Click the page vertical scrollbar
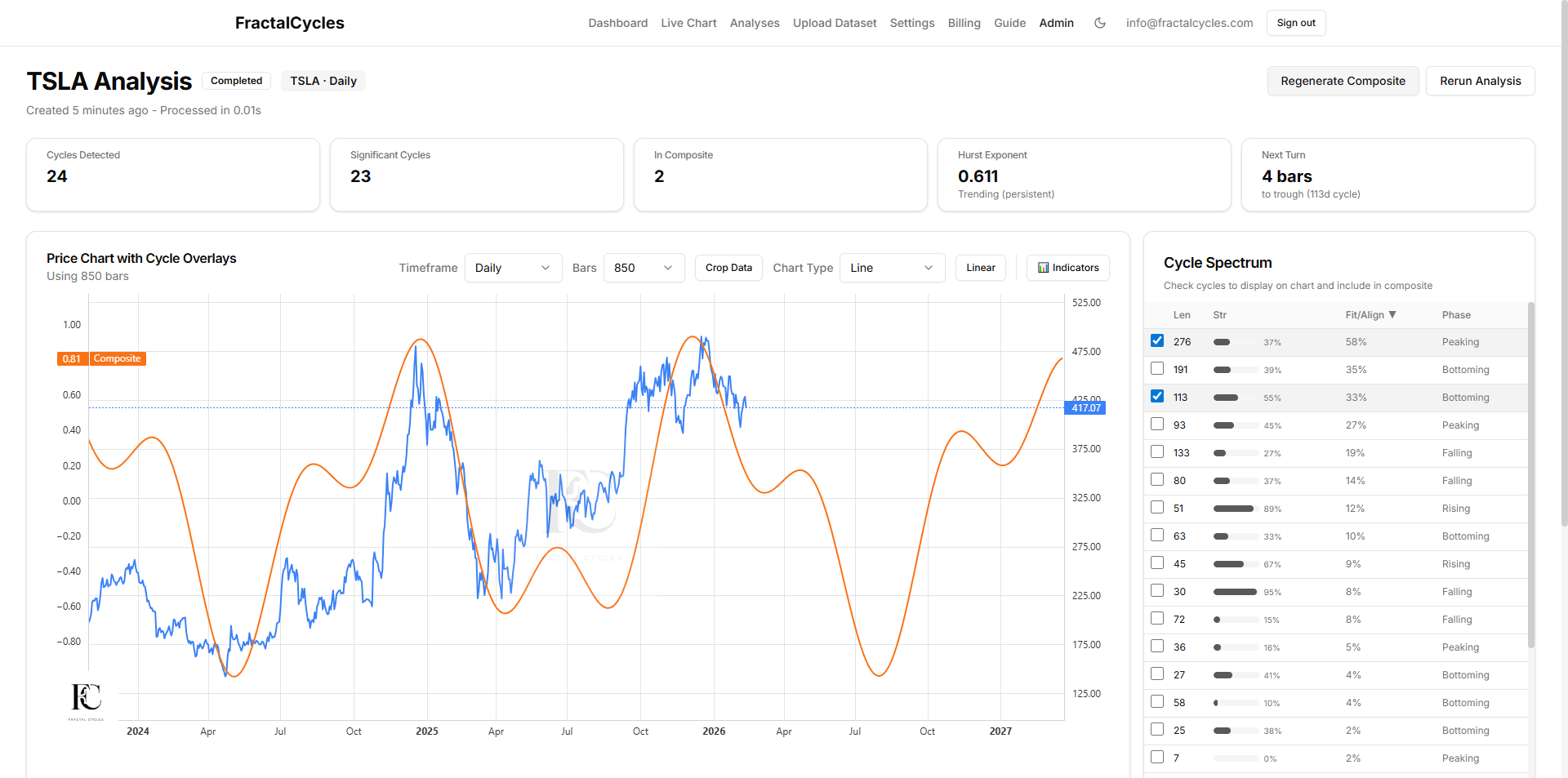1568x778 pixels. tap(1564, 263)
